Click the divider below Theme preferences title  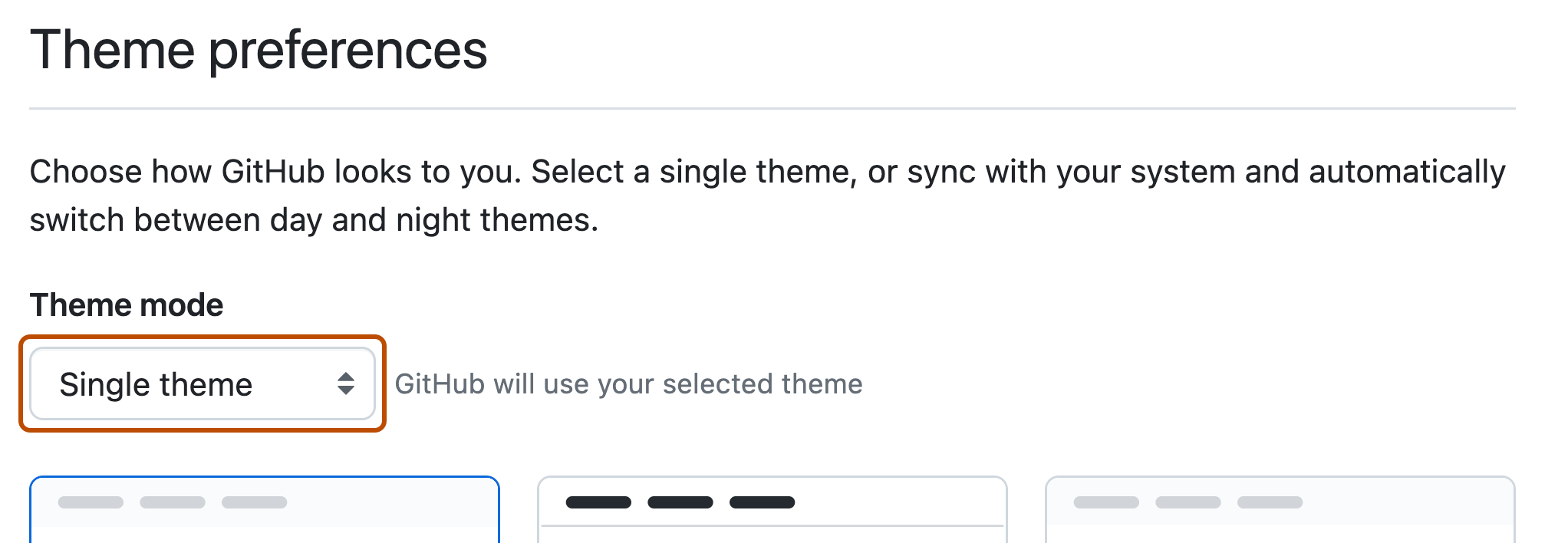(x=784, y=105)
